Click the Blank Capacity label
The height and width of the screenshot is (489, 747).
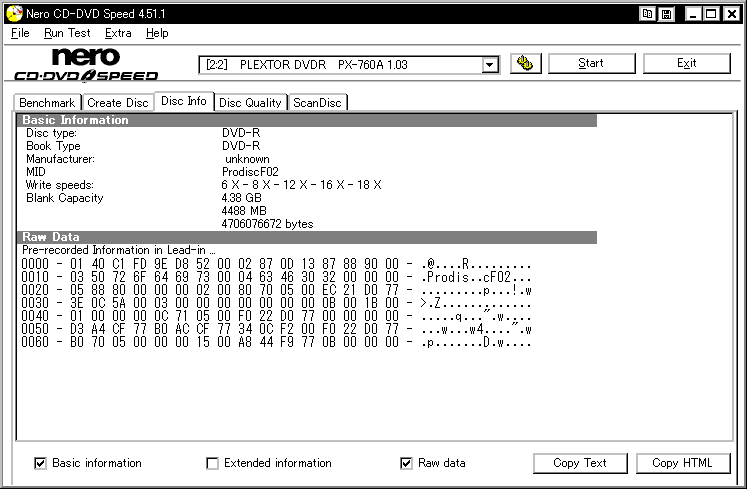tap(65, 198)
